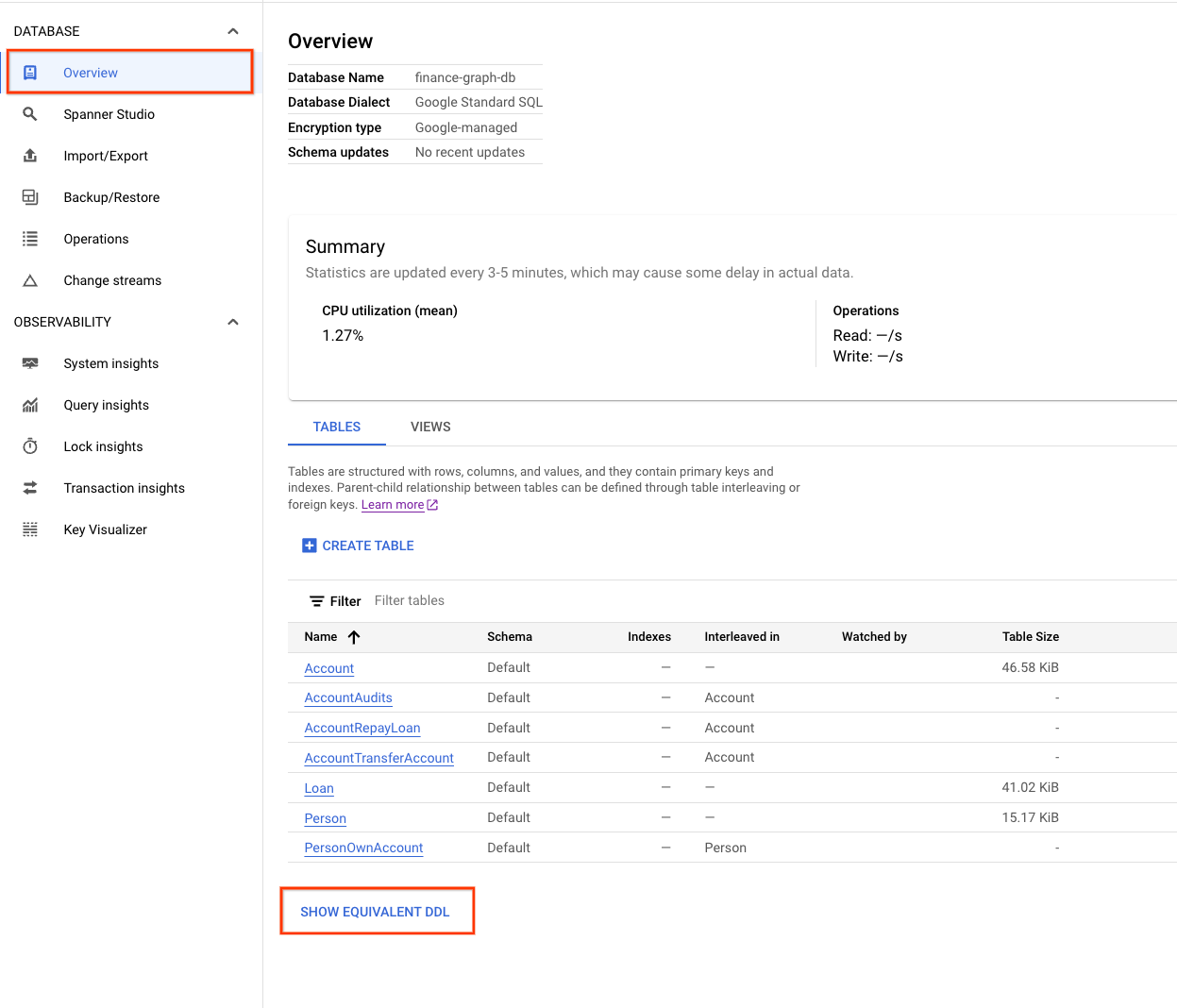Click the Spanner Studio magnifier icon

[x=30, y=114]
